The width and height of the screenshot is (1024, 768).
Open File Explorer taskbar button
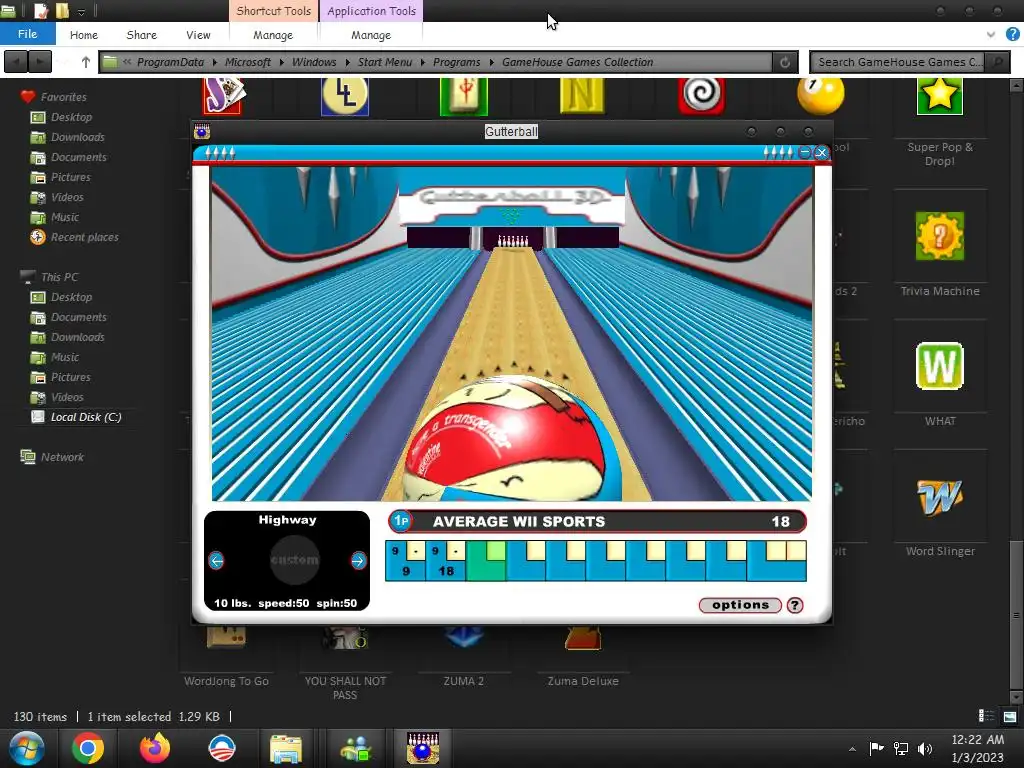pos(286,748)
